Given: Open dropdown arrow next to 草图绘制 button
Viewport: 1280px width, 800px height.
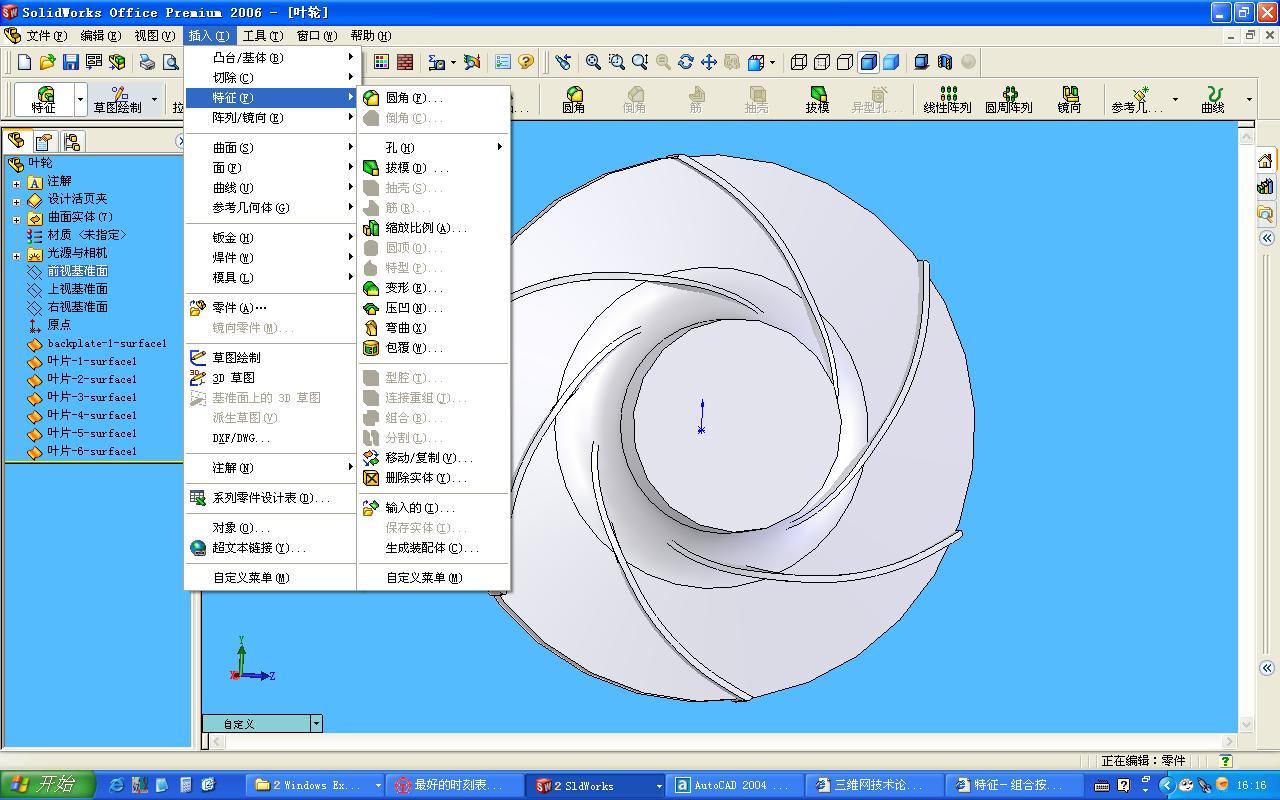Looking at the screenshot, I should (154, 100).
